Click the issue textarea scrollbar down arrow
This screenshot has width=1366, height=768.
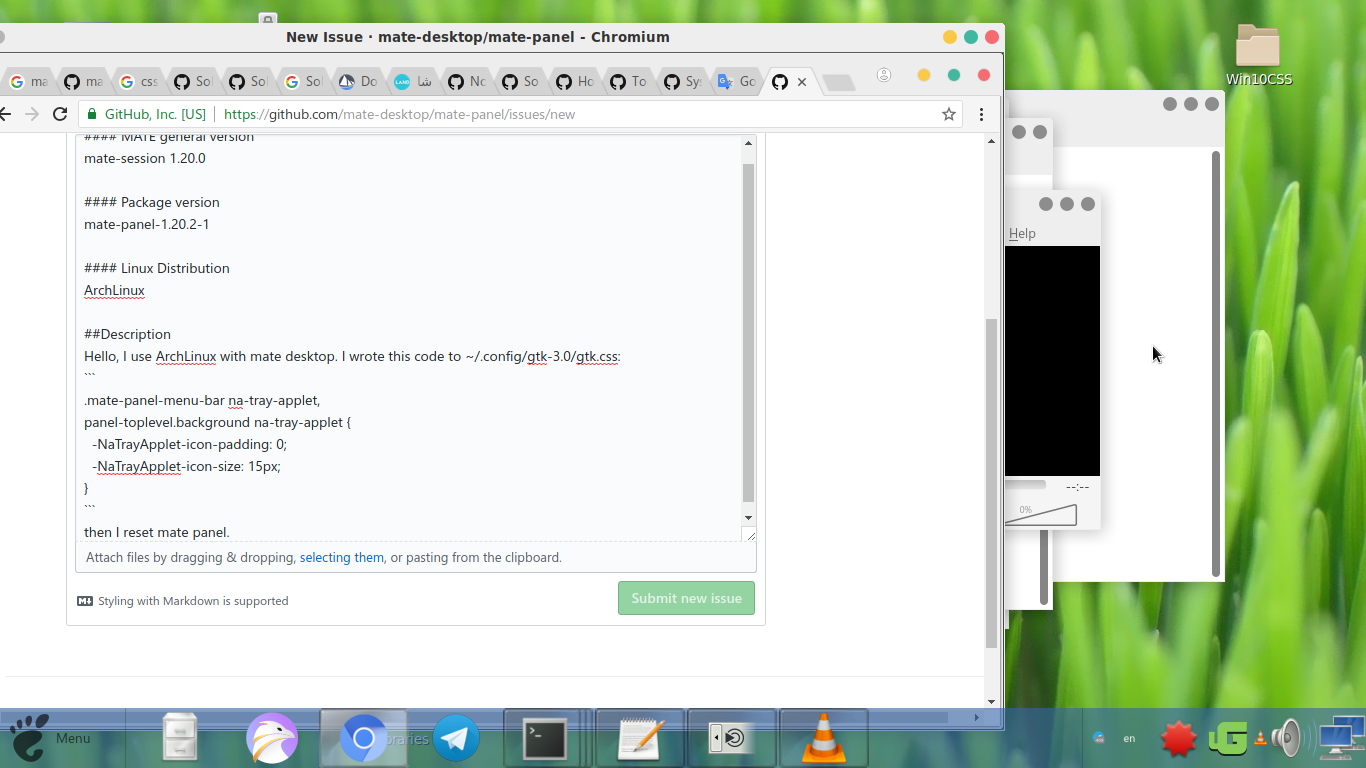tap(748, 518)
